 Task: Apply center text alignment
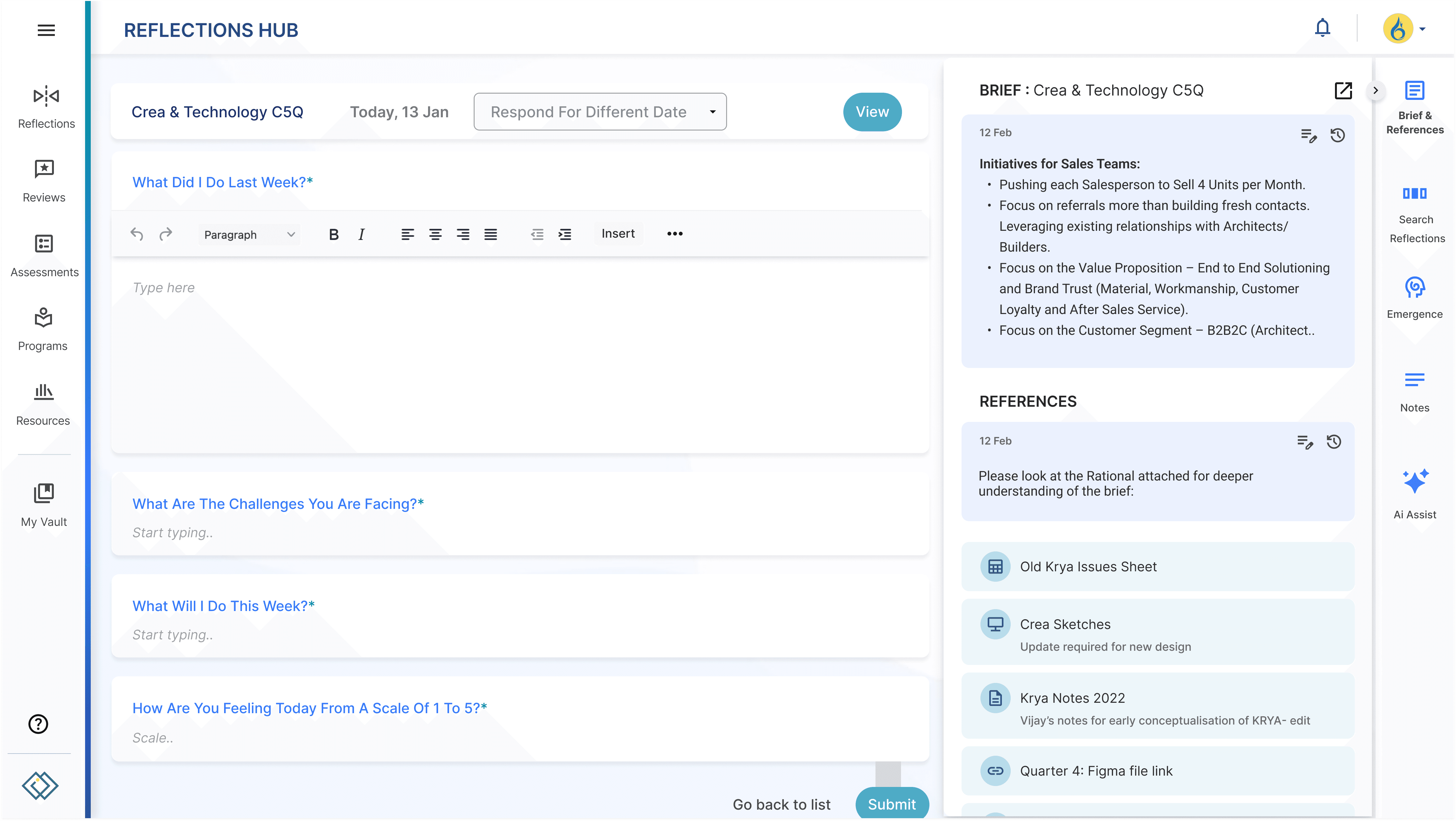435,234
